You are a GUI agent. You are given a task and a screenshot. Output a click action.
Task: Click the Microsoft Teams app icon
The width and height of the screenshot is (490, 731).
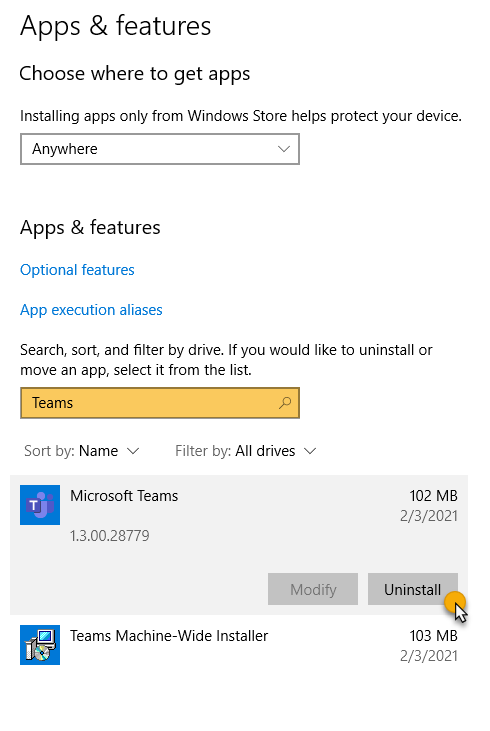pos(40,505)
